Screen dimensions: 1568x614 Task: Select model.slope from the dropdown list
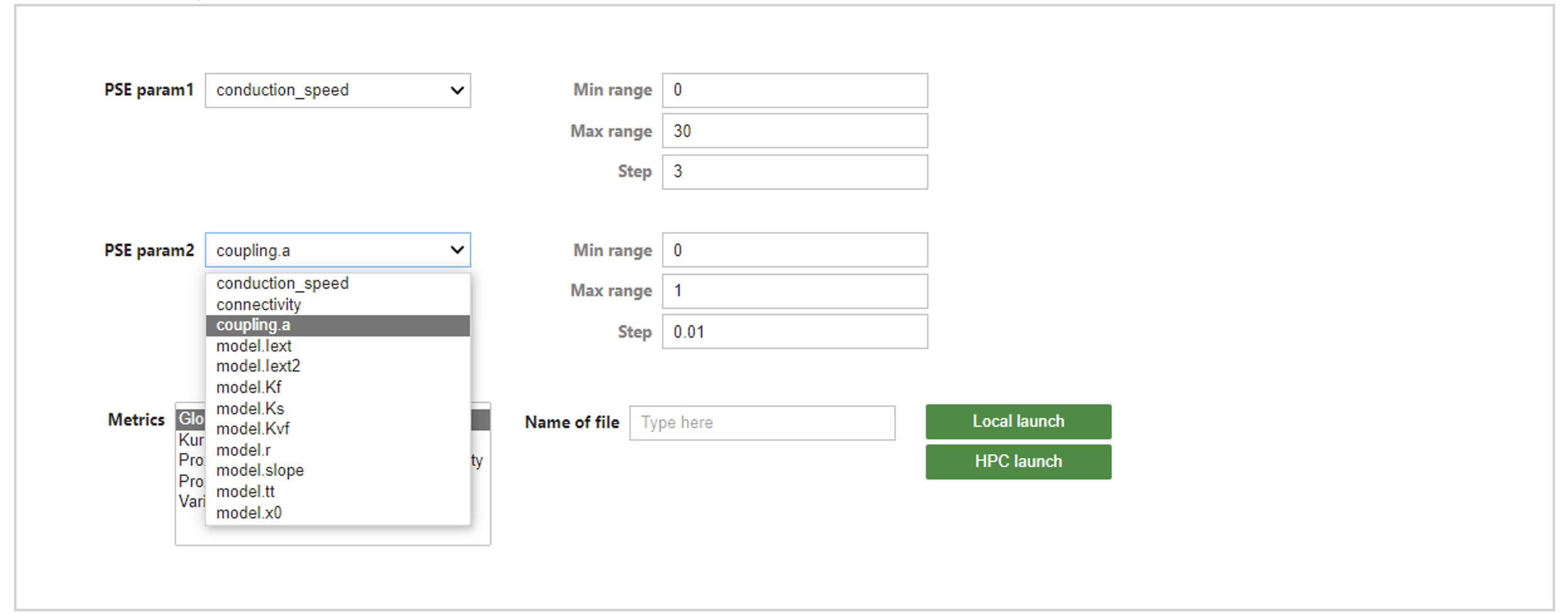(x=259, y=470)
